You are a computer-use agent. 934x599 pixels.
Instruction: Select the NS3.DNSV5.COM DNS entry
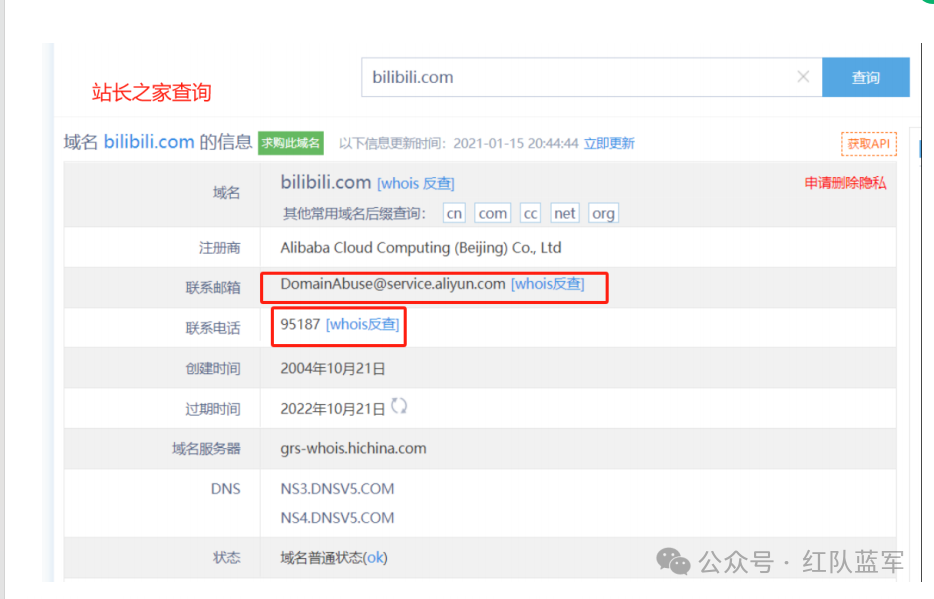click(337, 489)
